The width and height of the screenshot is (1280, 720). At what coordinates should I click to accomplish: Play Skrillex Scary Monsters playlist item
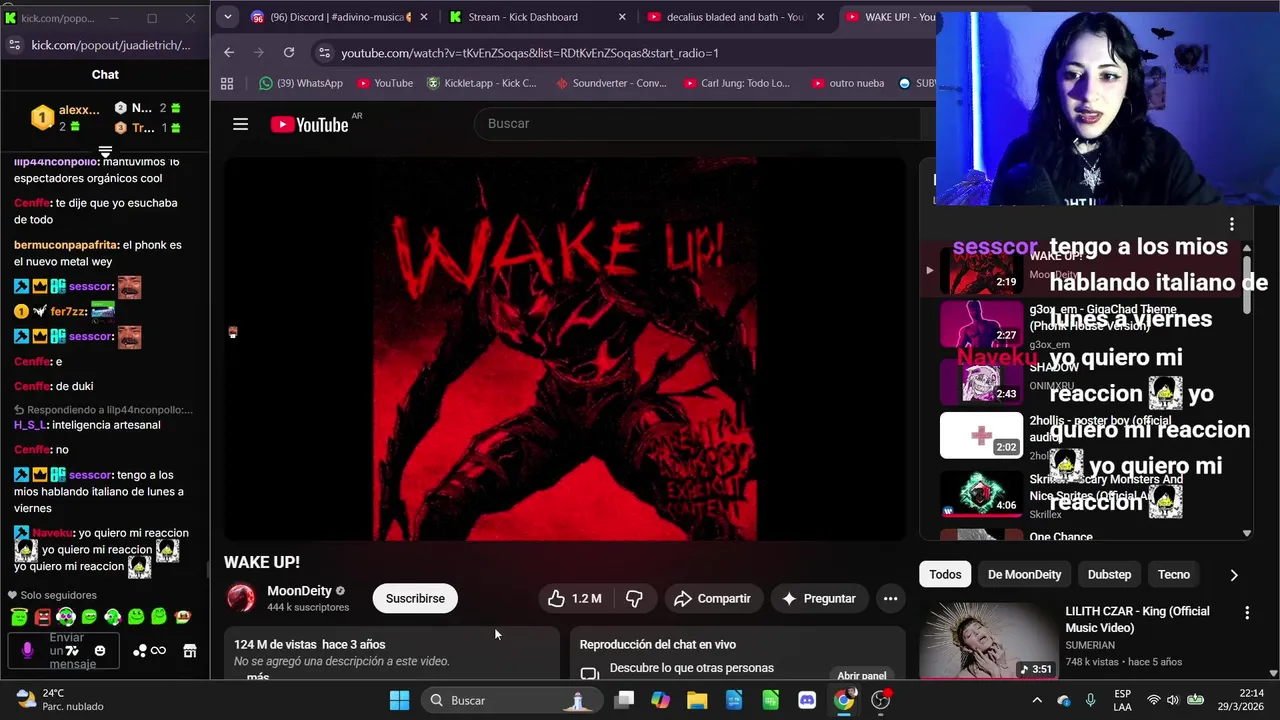click(1080, 494)
